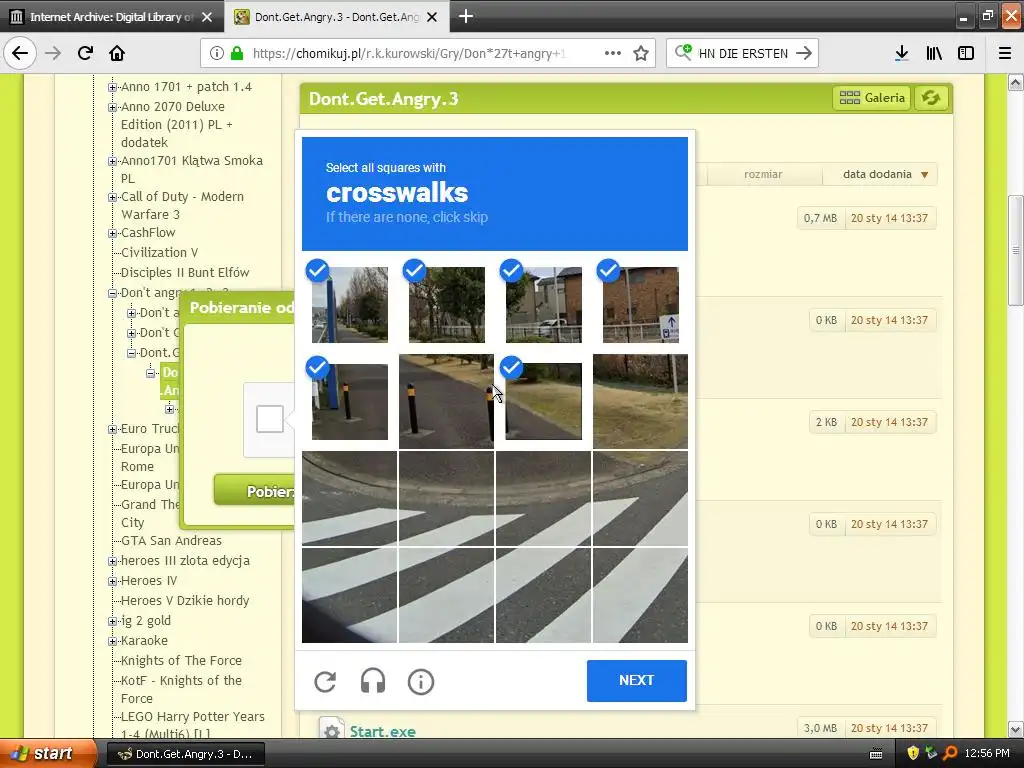Open GTA San Andreas folder

(171, 541)
